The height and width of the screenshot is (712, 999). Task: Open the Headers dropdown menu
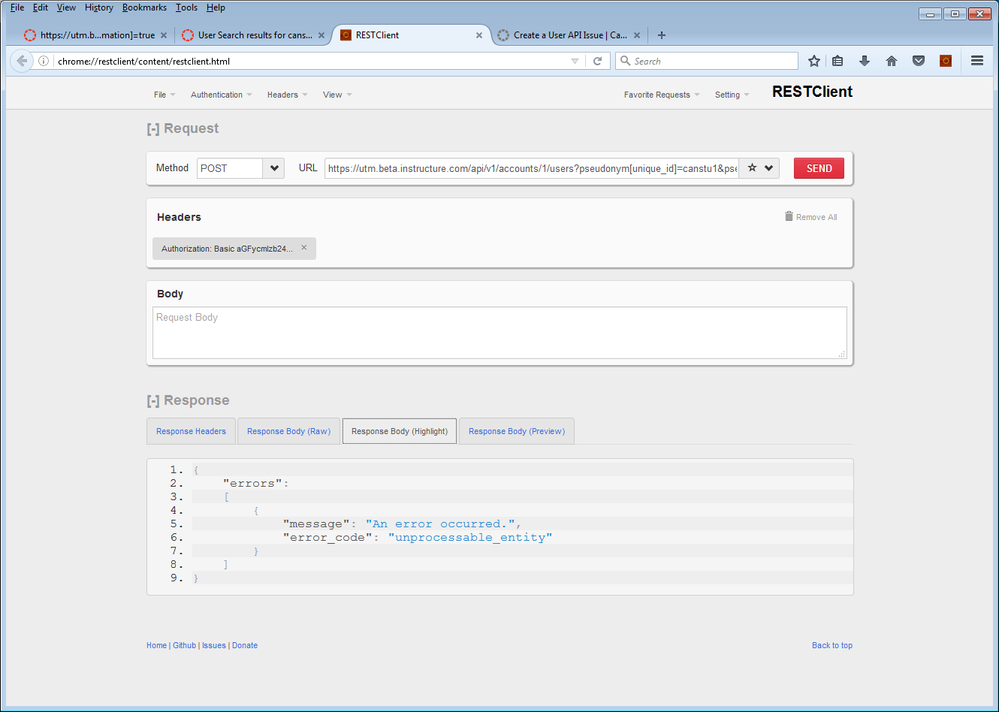[287, 95]
